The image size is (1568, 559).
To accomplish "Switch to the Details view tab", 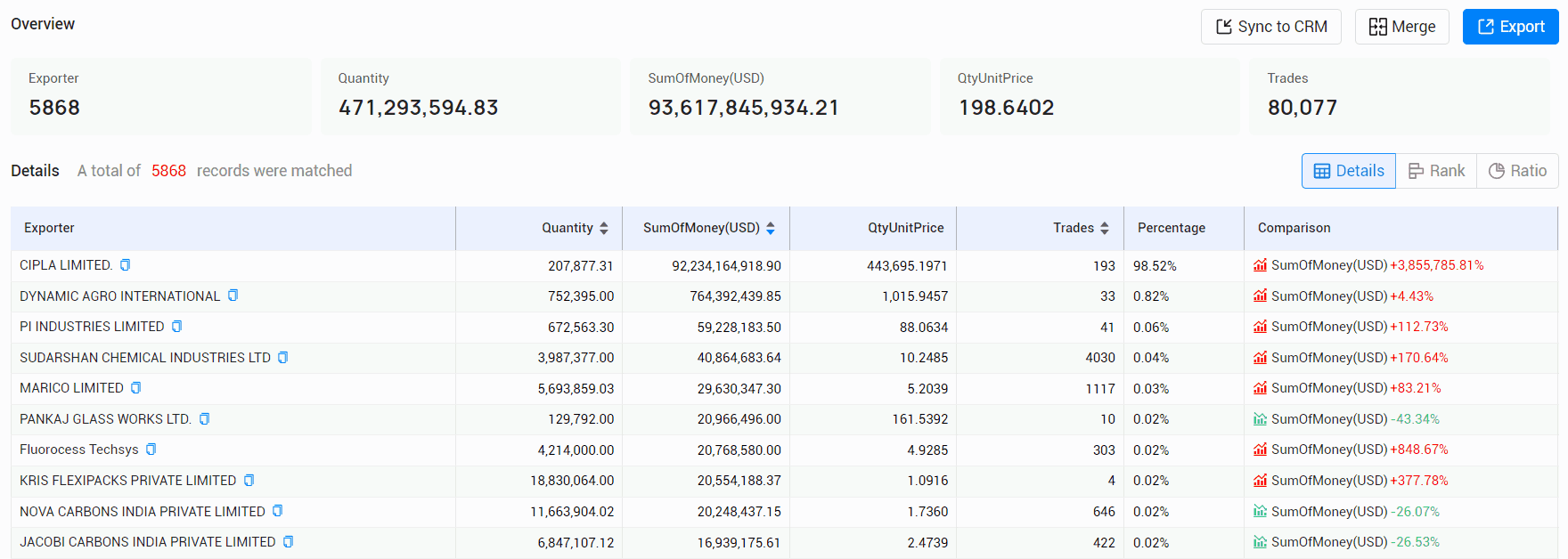I will (1349, 171).
